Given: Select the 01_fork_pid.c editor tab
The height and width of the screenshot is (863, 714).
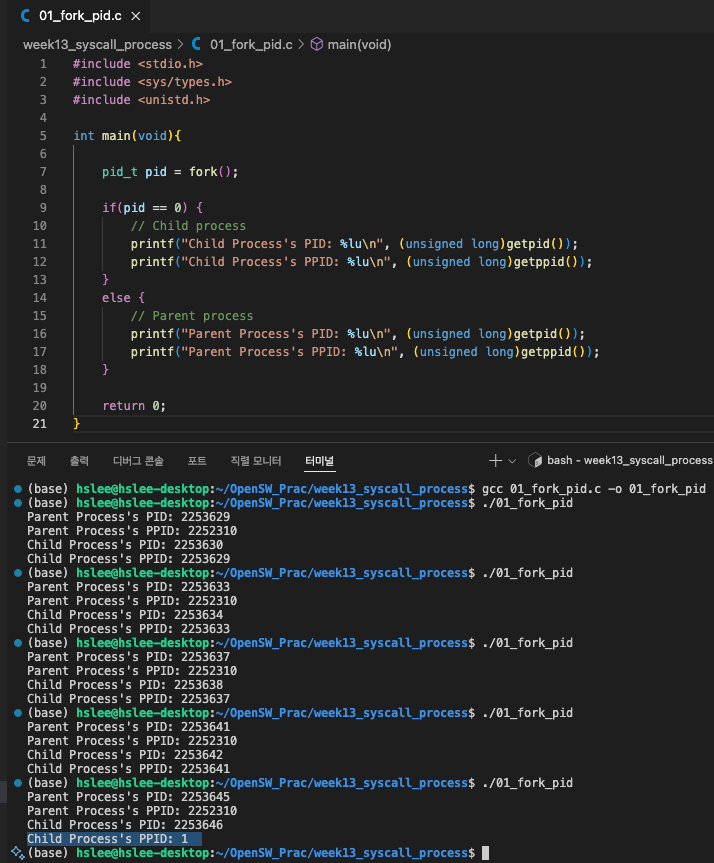Looking at the screenshot, I should click(x=80, y=16).
